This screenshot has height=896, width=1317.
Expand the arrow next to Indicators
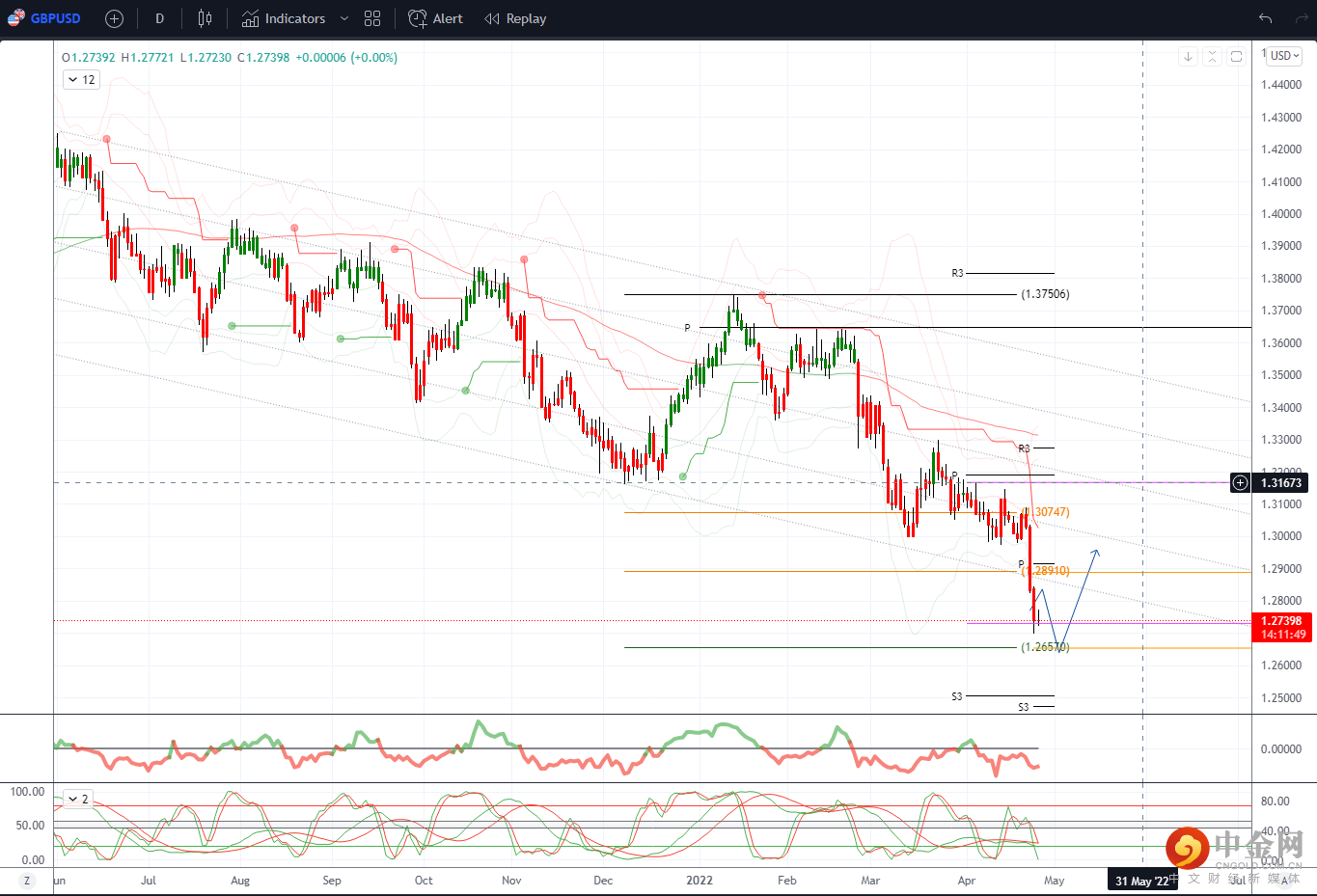pyautogui.click(x=344, y=18)
